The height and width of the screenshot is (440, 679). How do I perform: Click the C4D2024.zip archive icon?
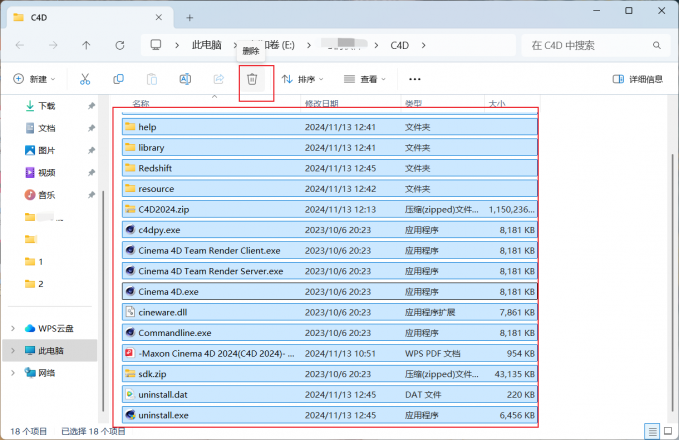130,209
